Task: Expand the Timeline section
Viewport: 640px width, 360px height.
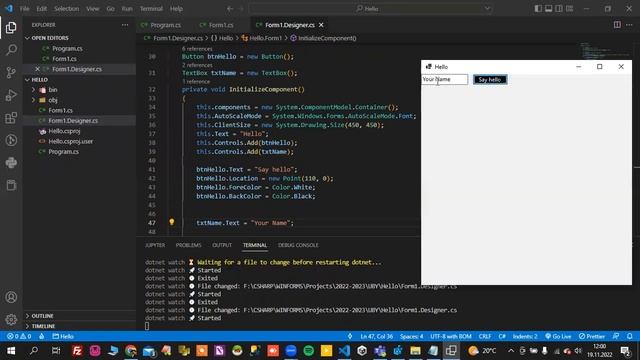Action: (43, 326)
